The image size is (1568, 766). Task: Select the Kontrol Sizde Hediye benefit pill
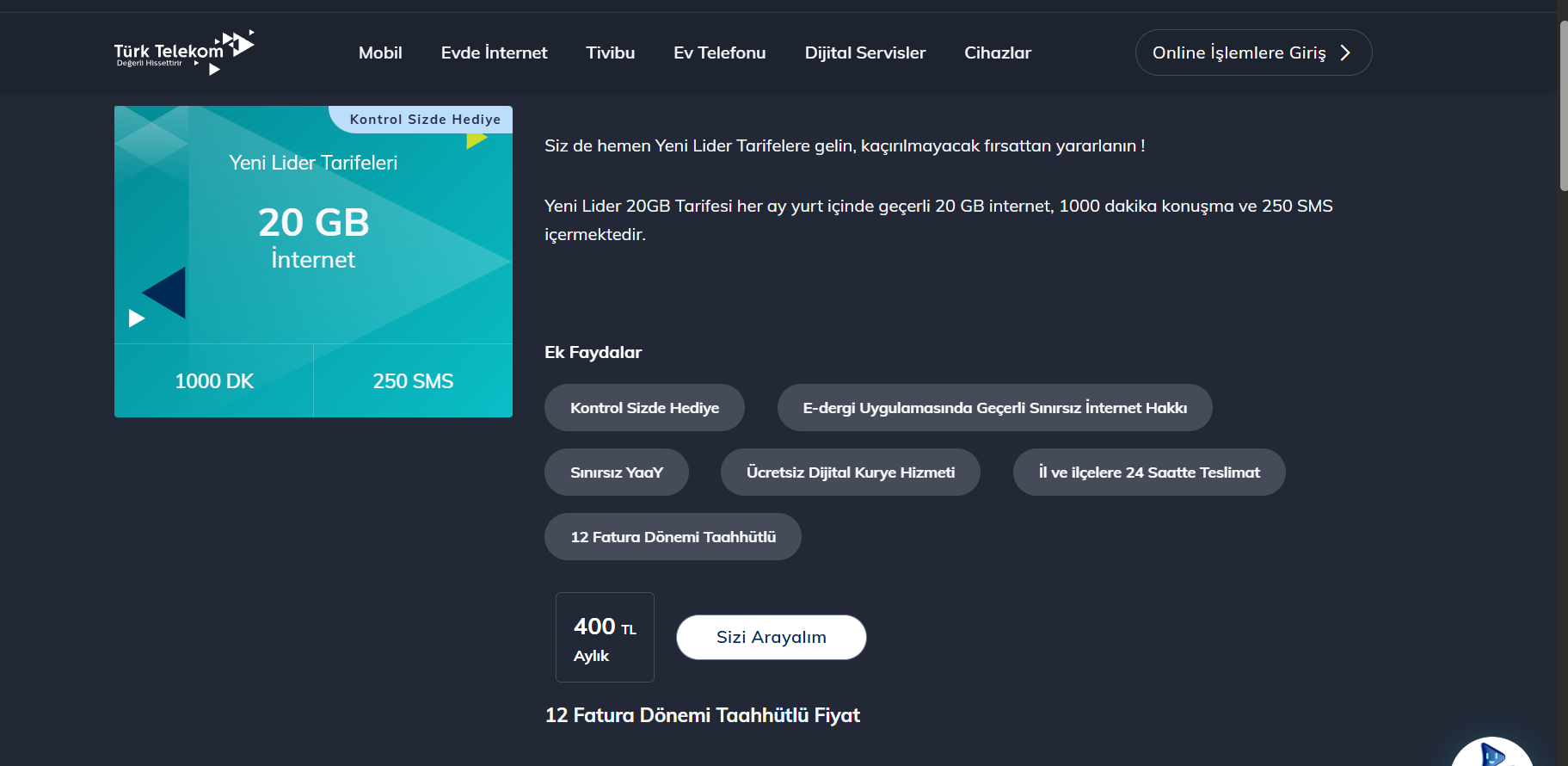click(644, 408)
